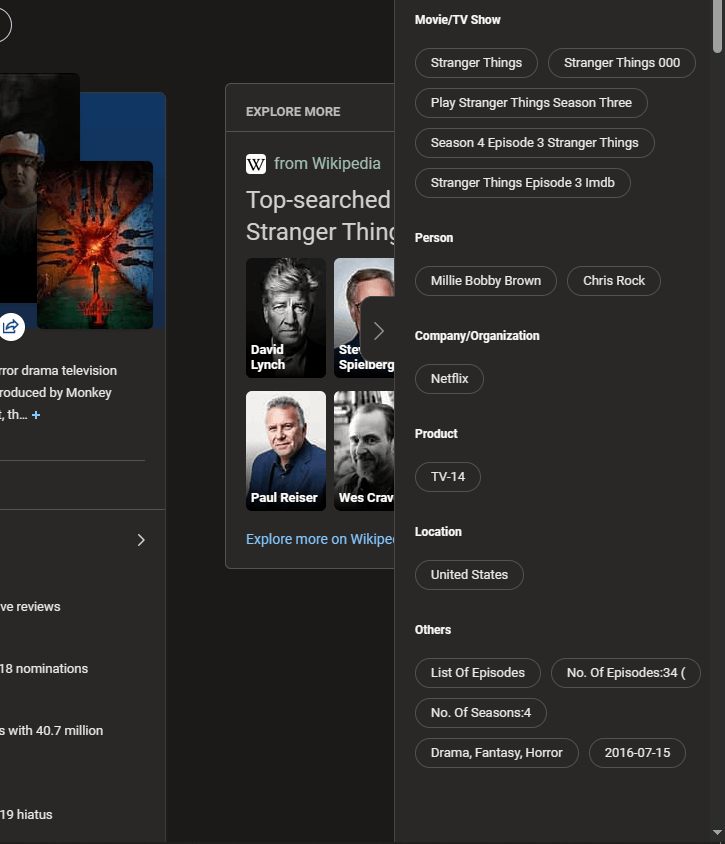Click the Others category label
This screenshot has height=844, width=725.
tap(433, 630)
